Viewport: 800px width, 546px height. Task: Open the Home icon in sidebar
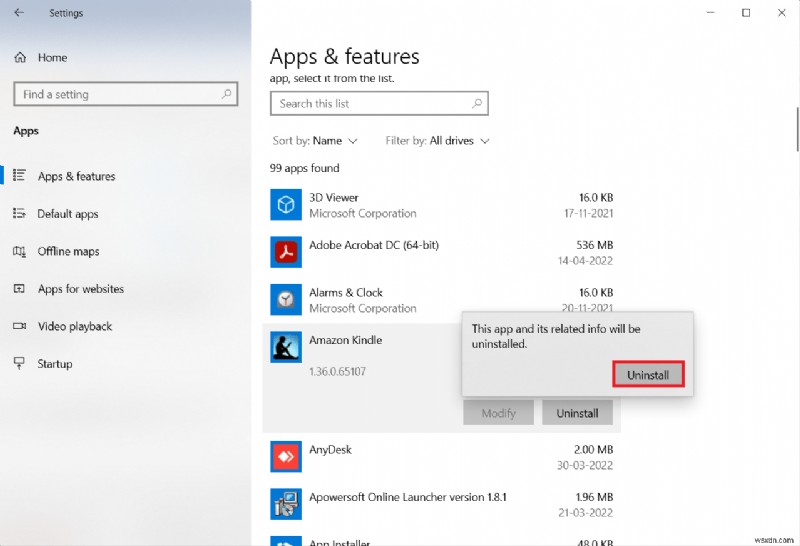click(x=20, y=57)
